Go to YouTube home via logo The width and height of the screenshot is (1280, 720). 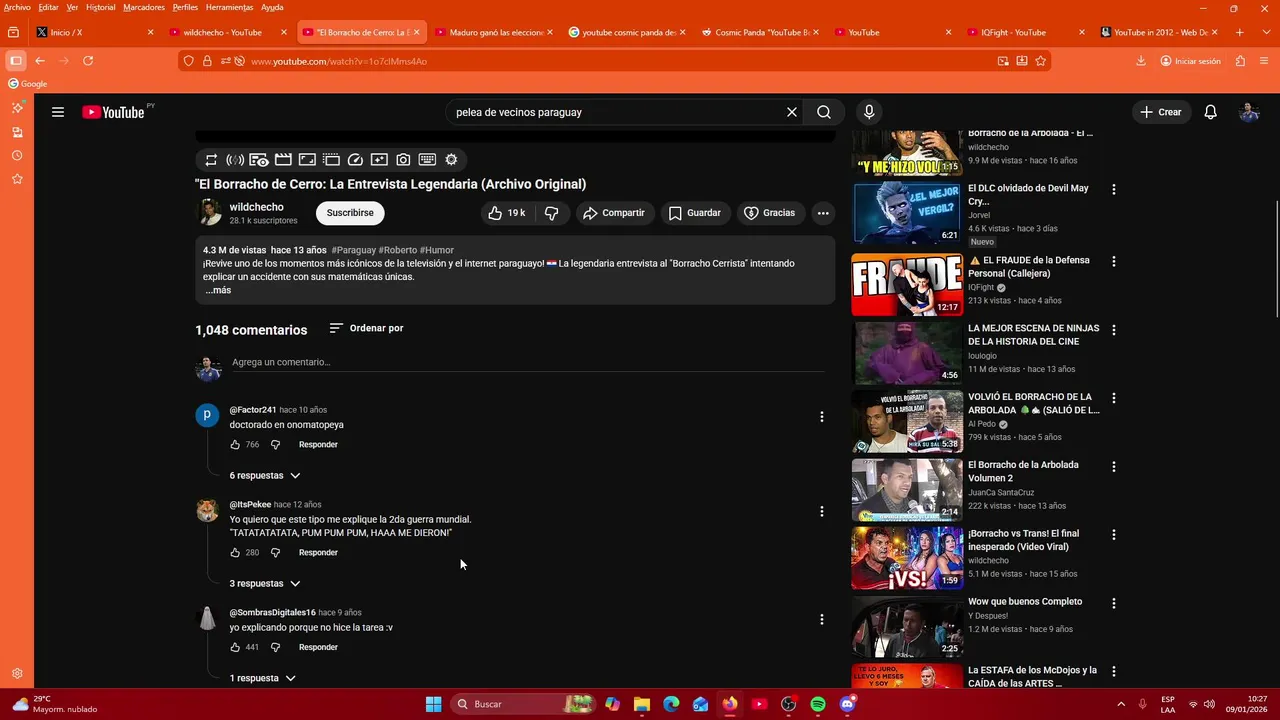click(x=113, y=112)
